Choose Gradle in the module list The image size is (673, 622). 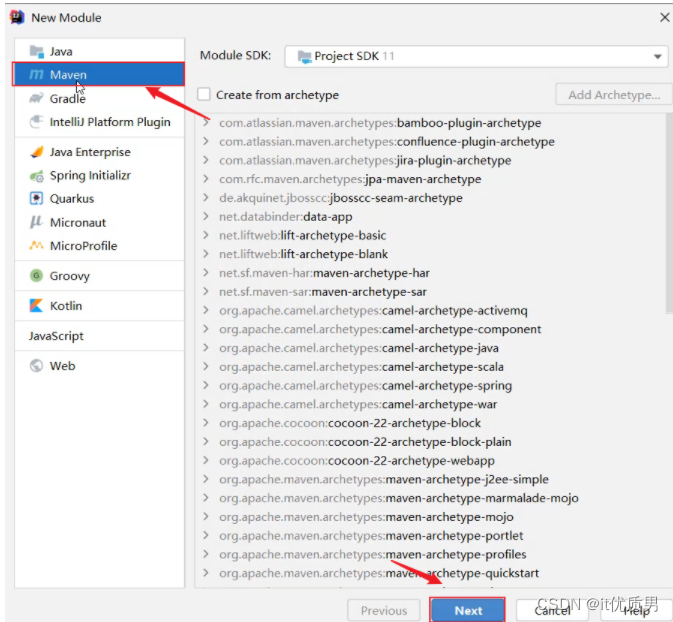pyautogui.click(x=100, y=98)
